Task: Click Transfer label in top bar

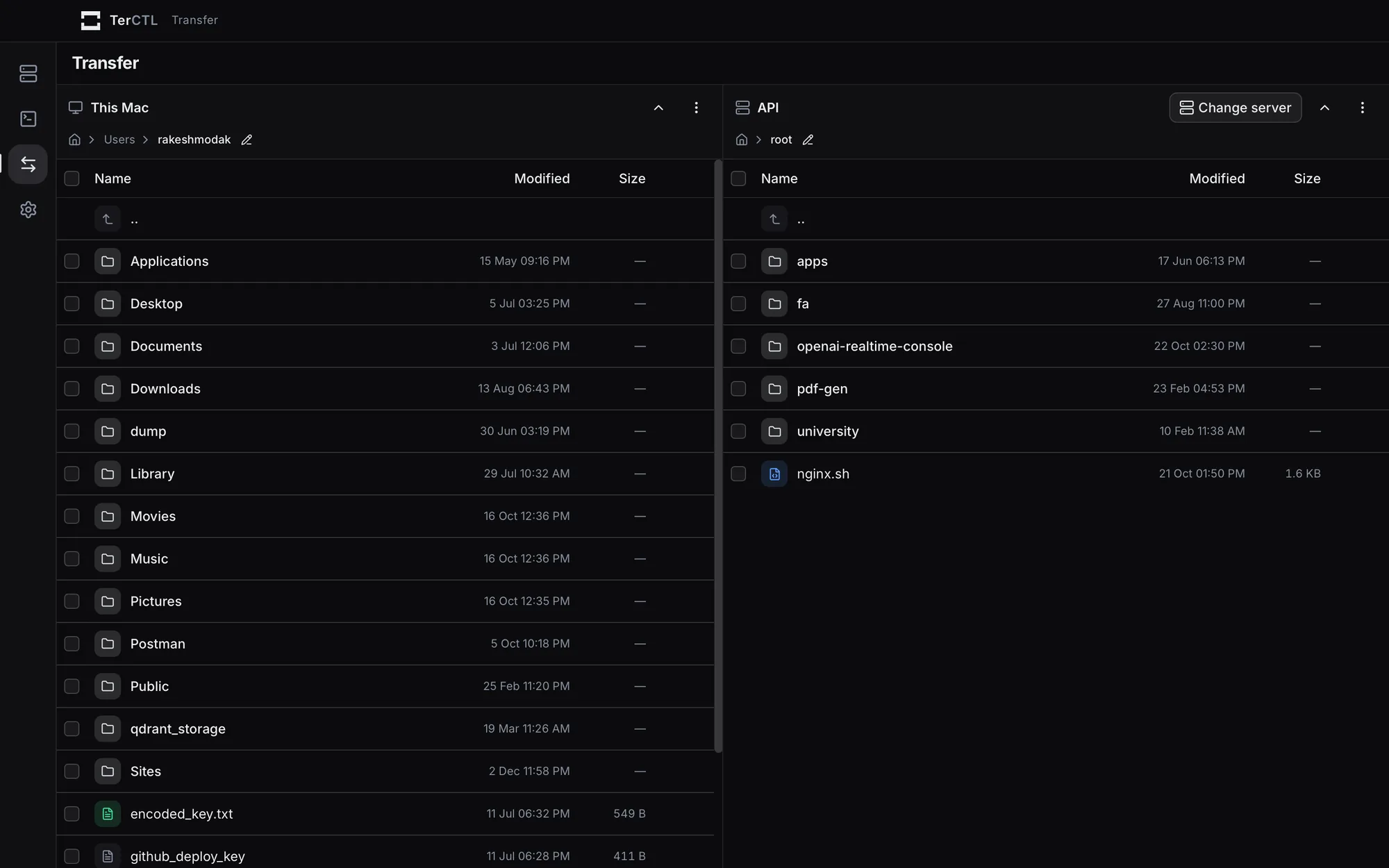Action: pyautogui.click(x=194, y=20)
